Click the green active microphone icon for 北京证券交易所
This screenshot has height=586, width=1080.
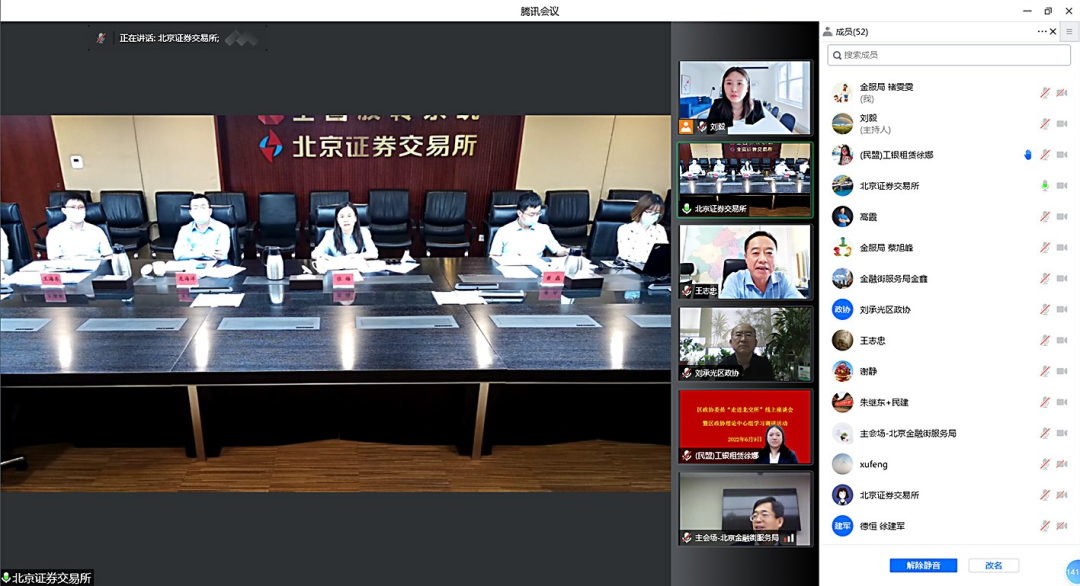click(x=1045, y=186)
